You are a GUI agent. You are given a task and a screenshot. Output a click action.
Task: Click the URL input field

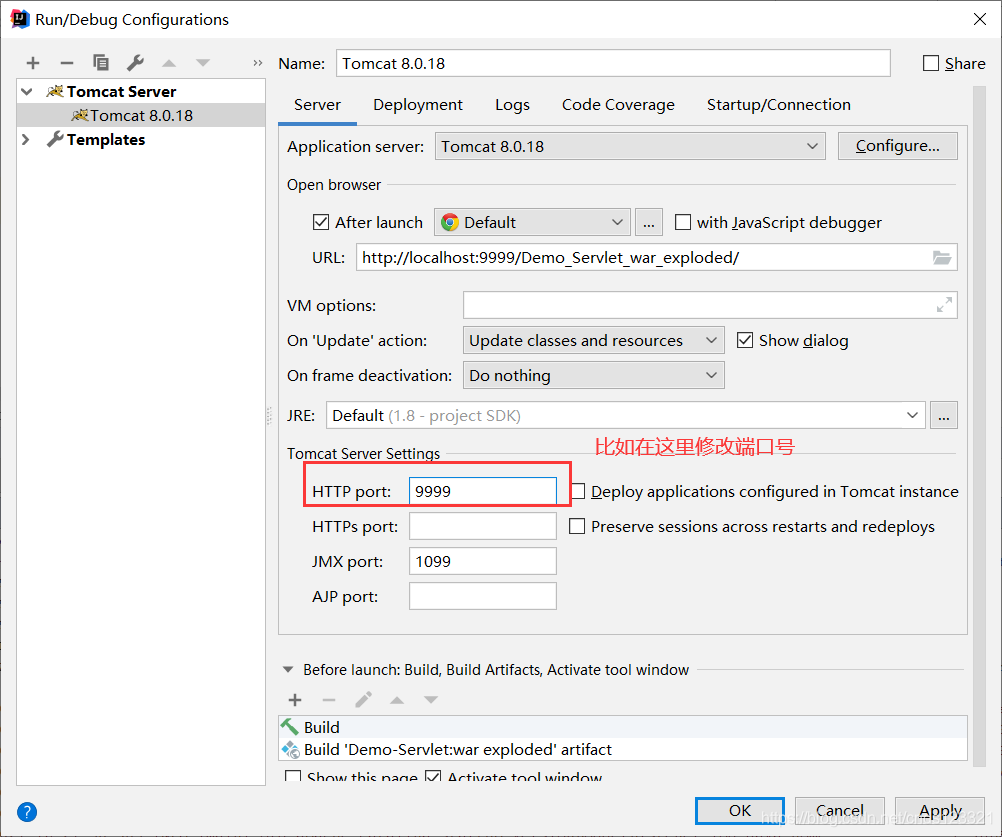coord(656,257)
